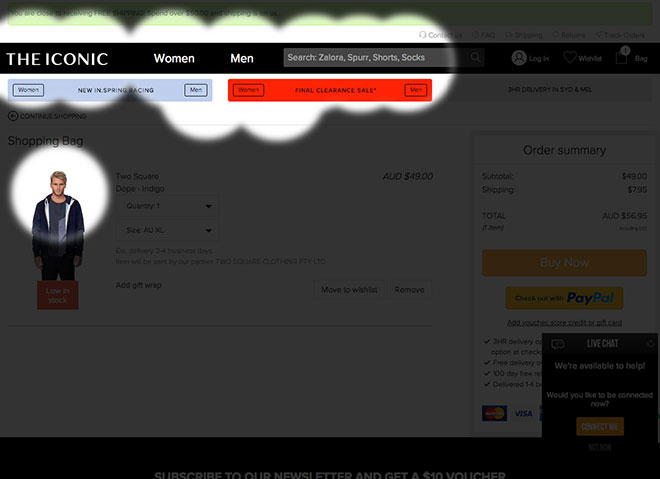Select Men on Spring Racing banner
Image resolution: width=660 pixels, height=479 pixels.
coord(196,90)
